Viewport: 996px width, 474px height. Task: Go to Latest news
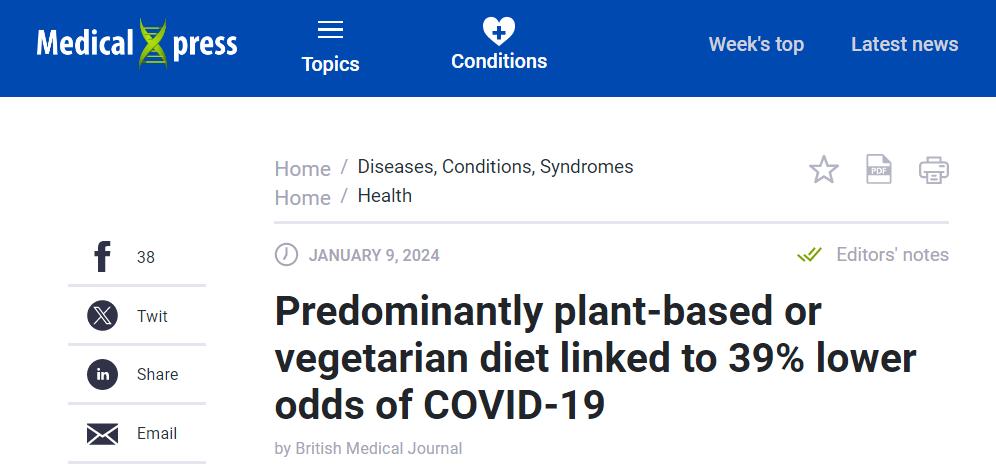[904, 44]
